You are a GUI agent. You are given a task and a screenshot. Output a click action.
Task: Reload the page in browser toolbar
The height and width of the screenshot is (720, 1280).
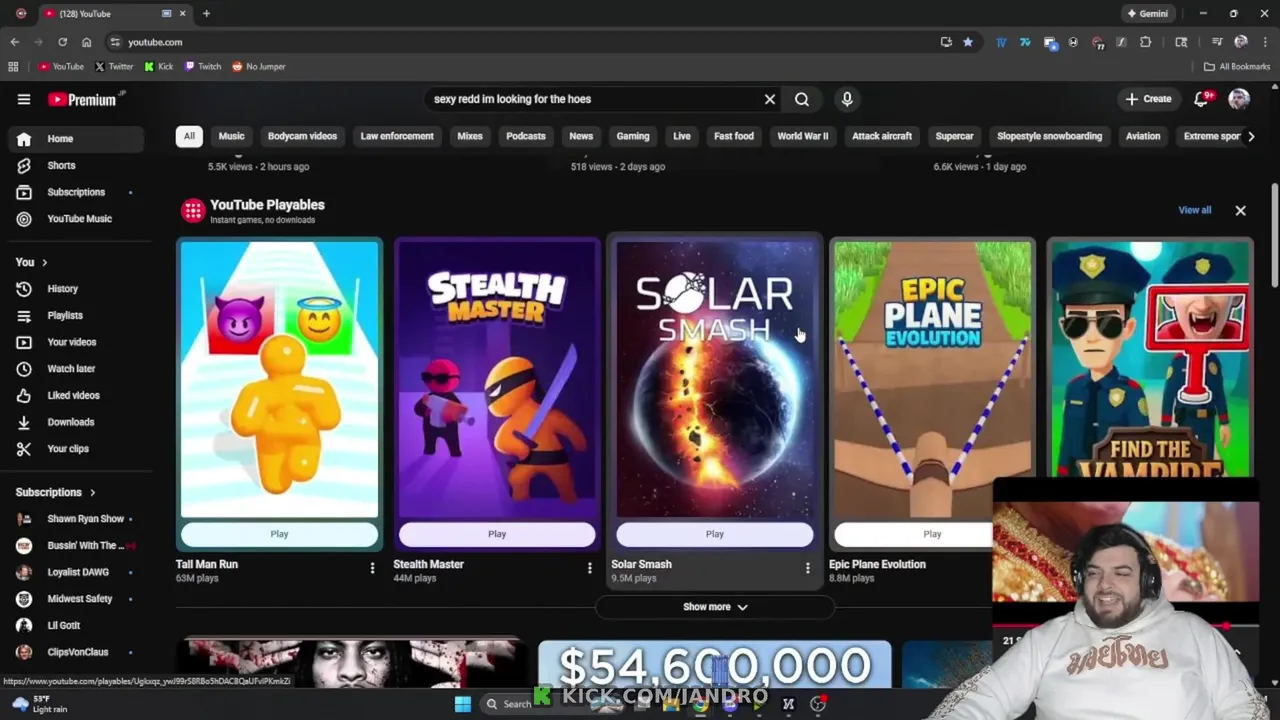62,42
